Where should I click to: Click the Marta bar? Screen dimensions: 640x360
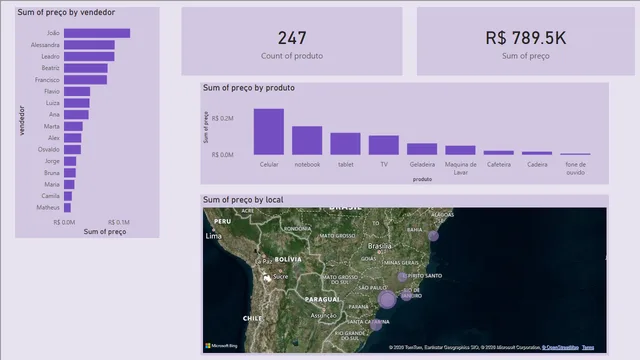(x=73, y=127)
